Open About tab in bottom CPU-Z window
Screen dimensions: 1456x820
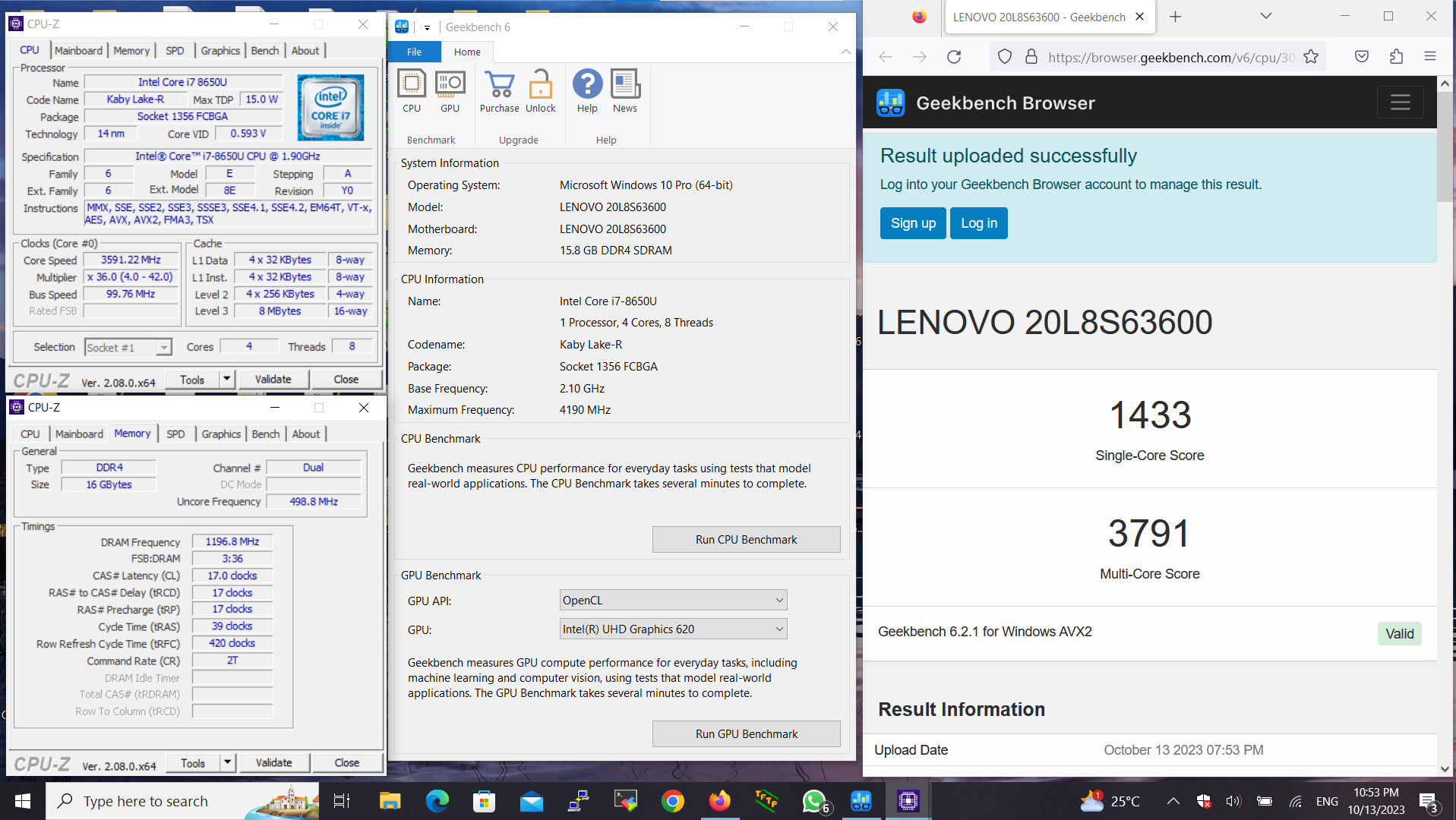[306, 434]
